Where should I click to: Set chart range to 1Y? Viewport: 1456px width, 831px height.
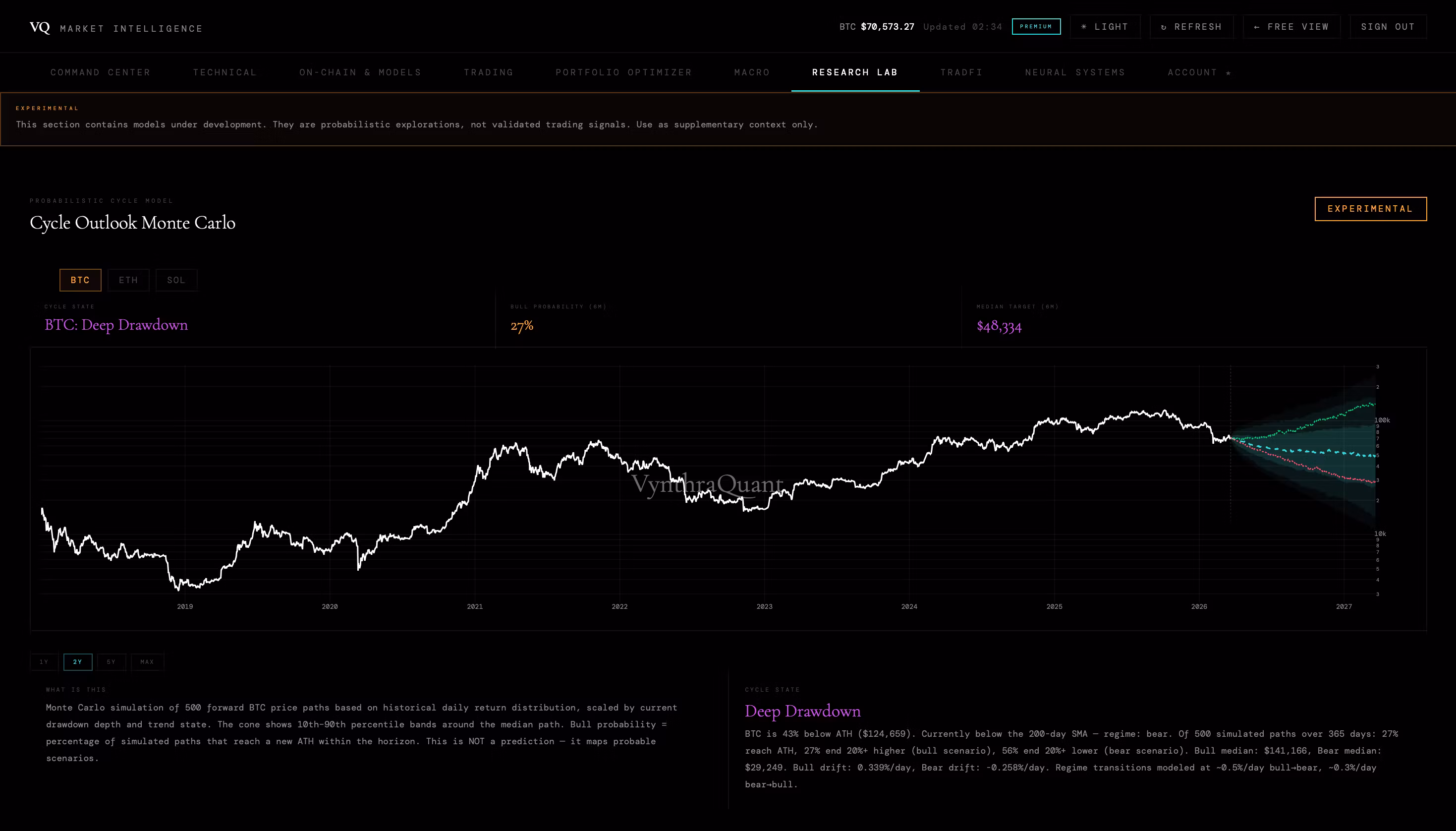click(x=44, y=662)
